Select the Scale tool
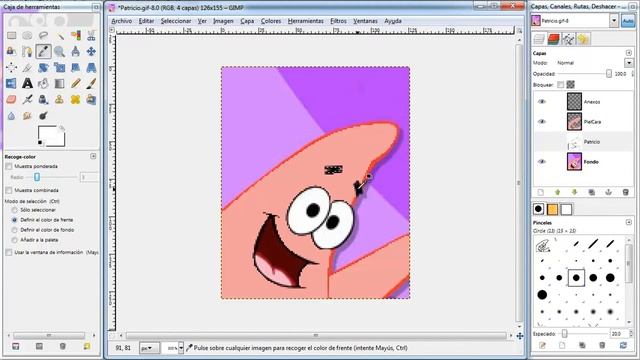The width and height of the screenshot is (640, 360). [x=59, y=67]
